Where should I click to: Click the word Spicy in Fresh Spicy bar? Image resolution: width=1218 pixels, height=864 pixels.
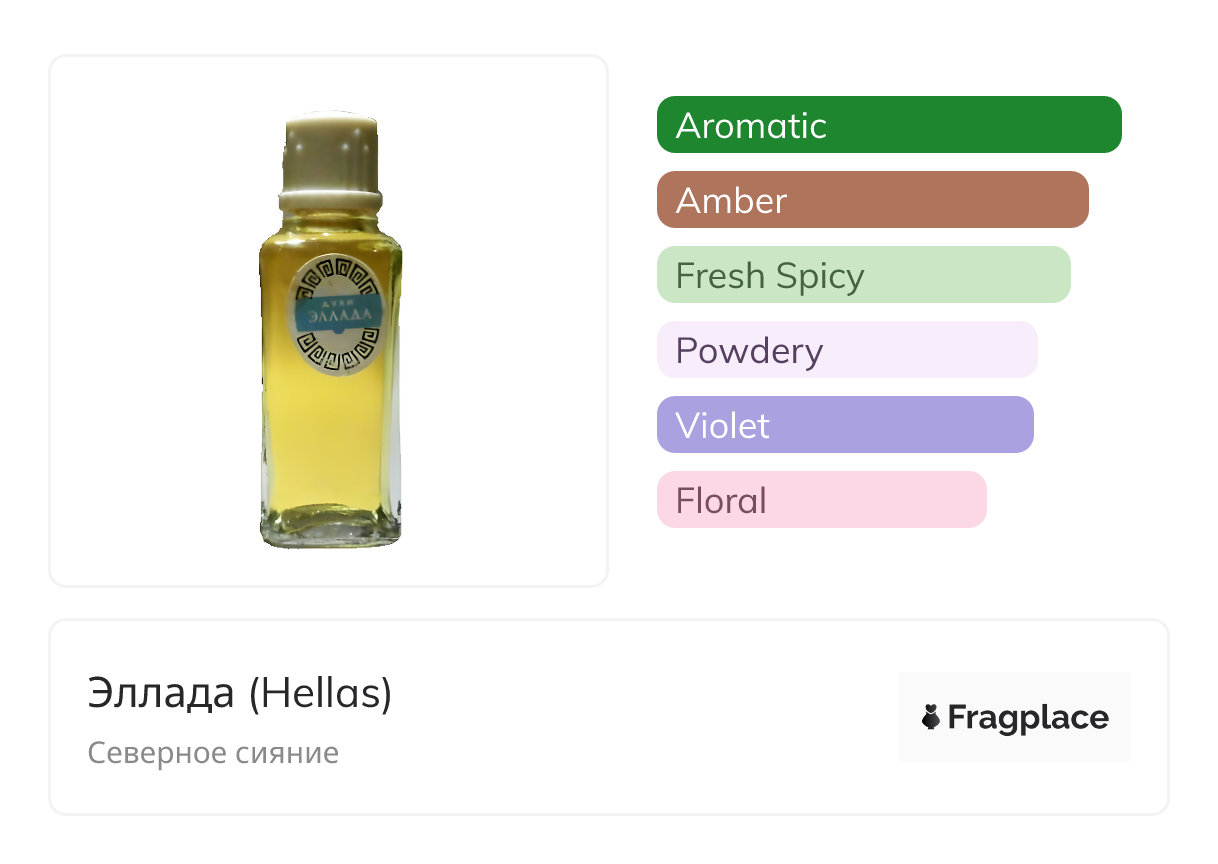click(x=819, y=276)
